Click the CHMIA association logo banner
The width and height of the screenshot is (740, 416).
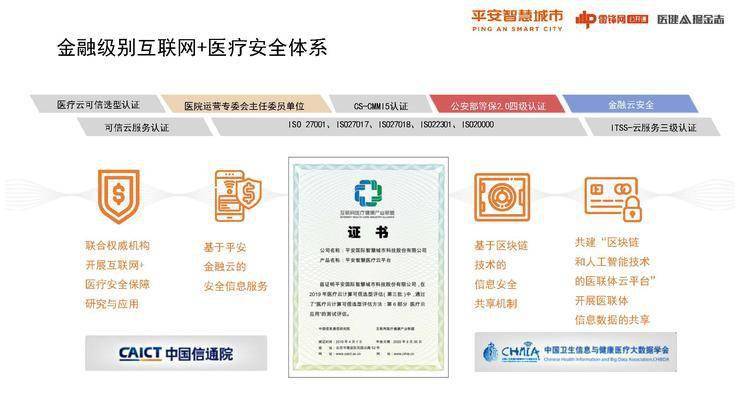[576, 352]
